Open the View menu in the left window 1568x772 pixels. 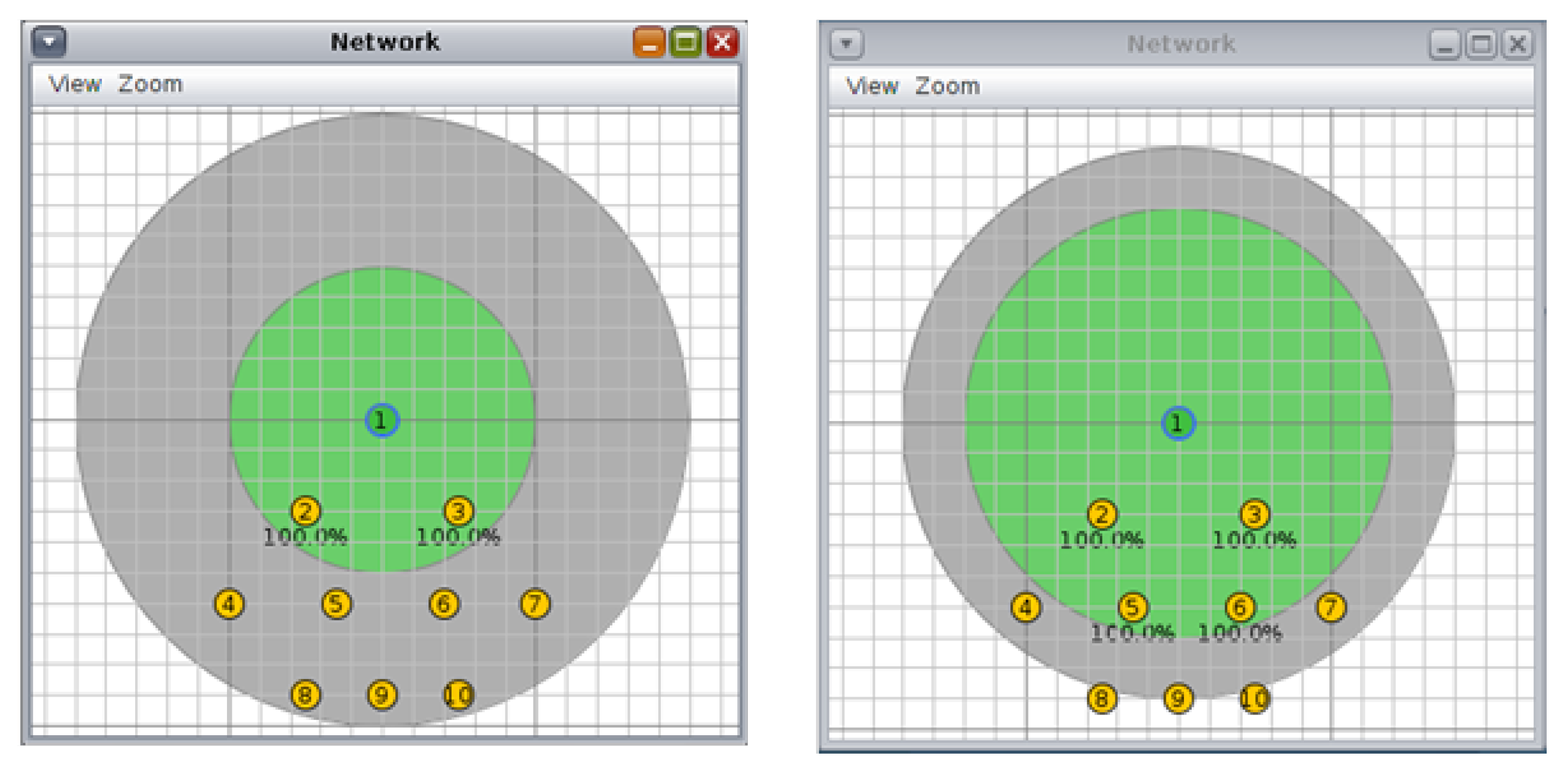pos(75,84)
